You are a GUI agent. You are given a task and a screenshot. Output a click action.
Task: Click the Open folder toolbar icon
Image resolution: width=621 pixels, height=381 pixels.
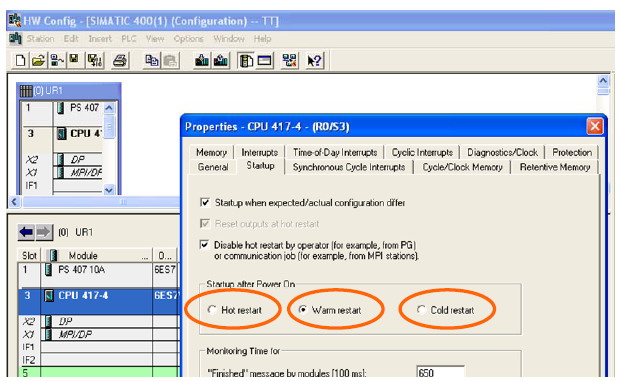[x=38, y=61]
